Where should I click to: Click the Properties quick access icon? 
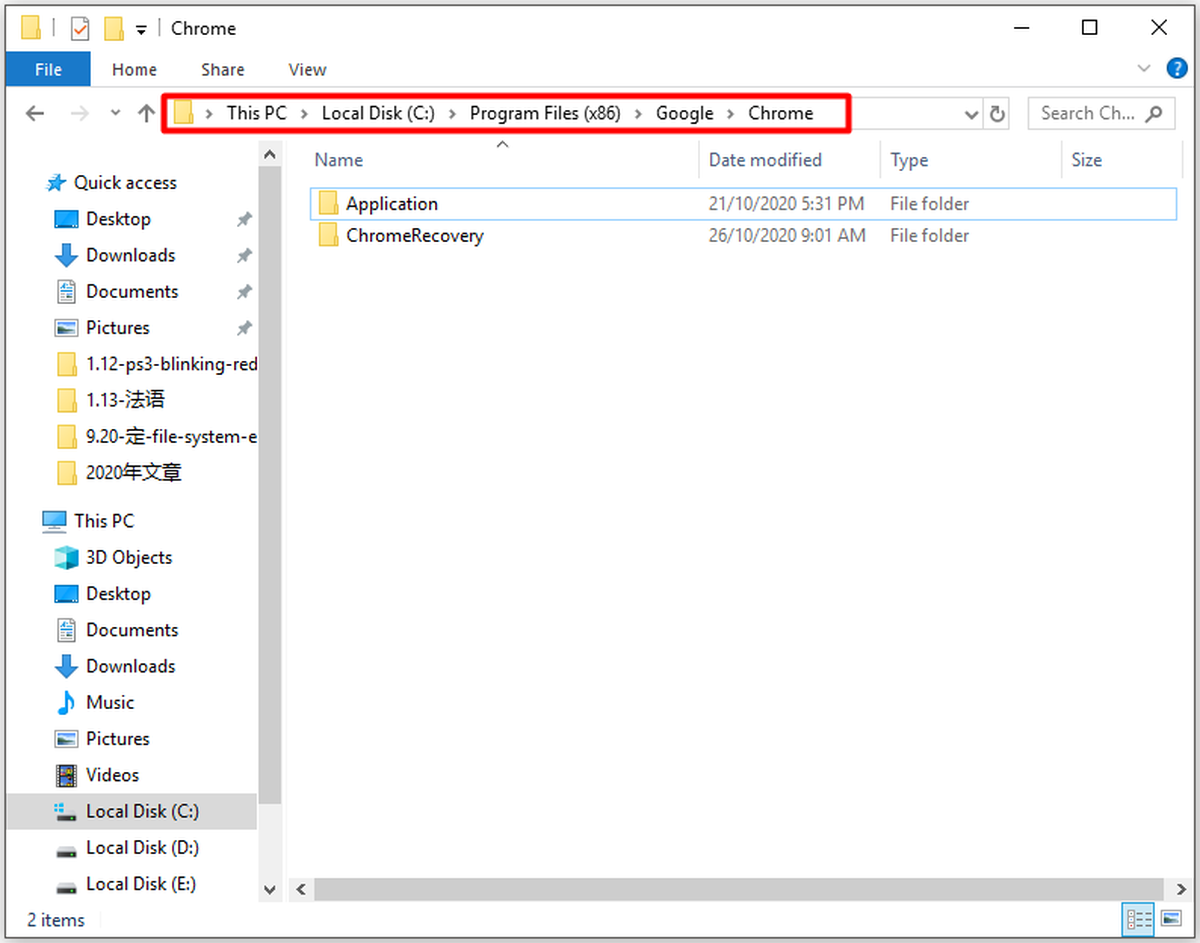80,29
